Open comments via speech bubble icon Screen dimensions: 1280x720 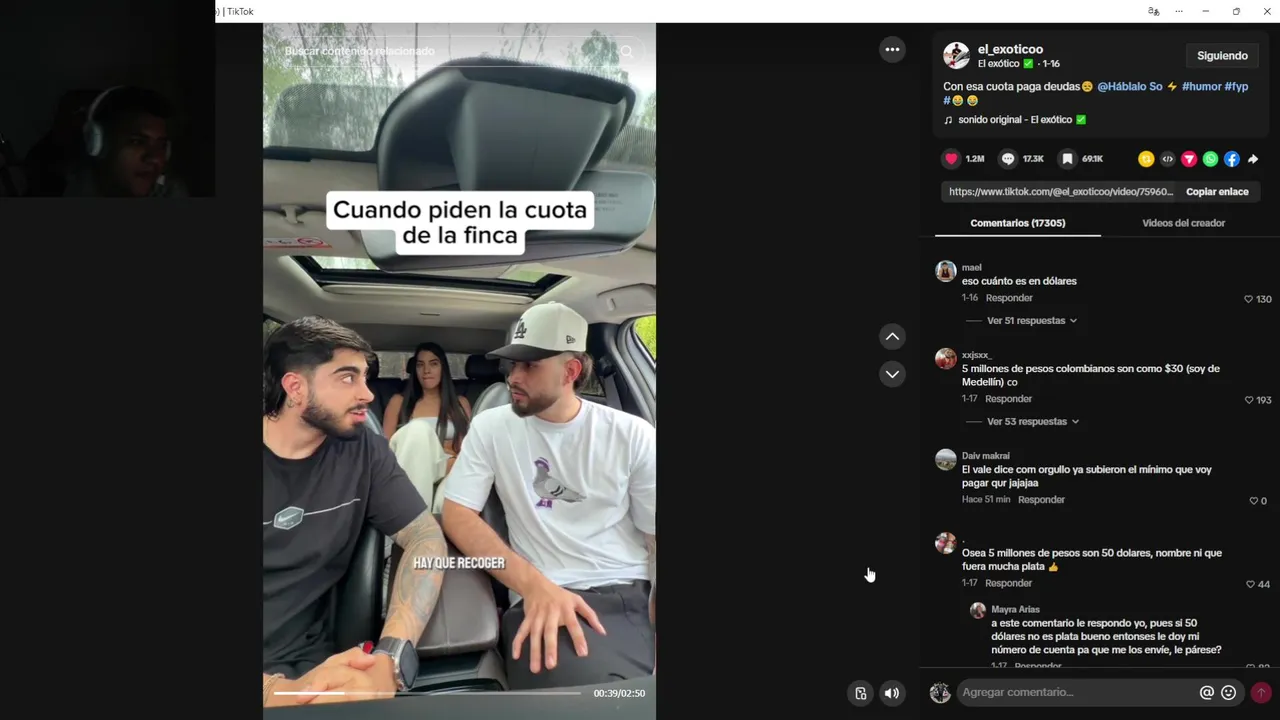pyautogui.click(x=1008, y=159)
